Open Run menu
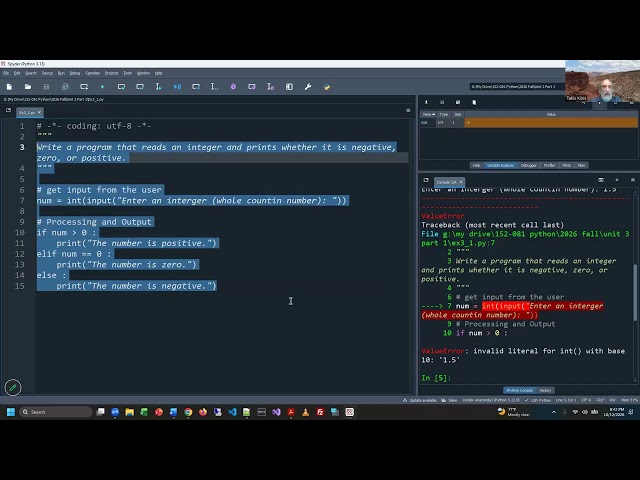The width and height of the screenshot is (640, 480). point(61,73)
